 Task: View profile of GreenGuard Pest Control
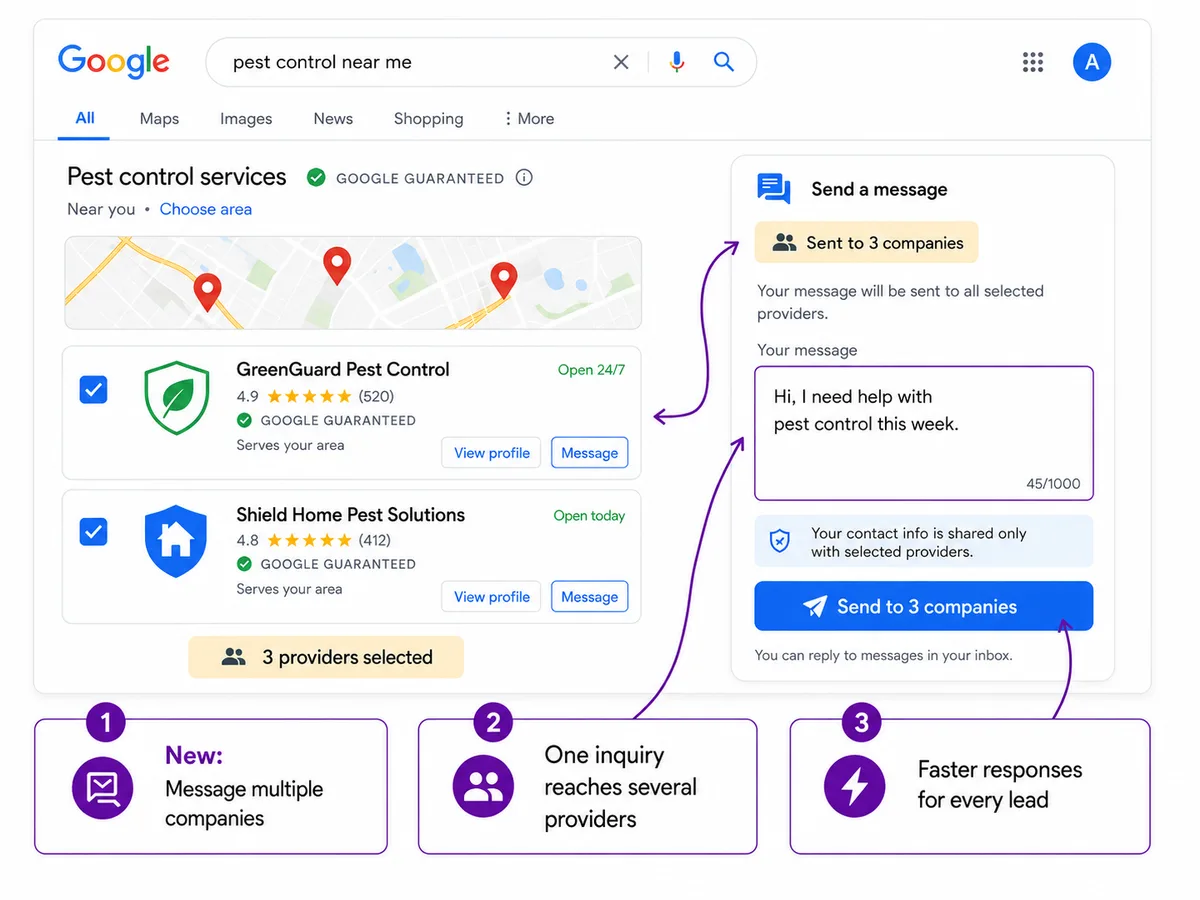491,453
